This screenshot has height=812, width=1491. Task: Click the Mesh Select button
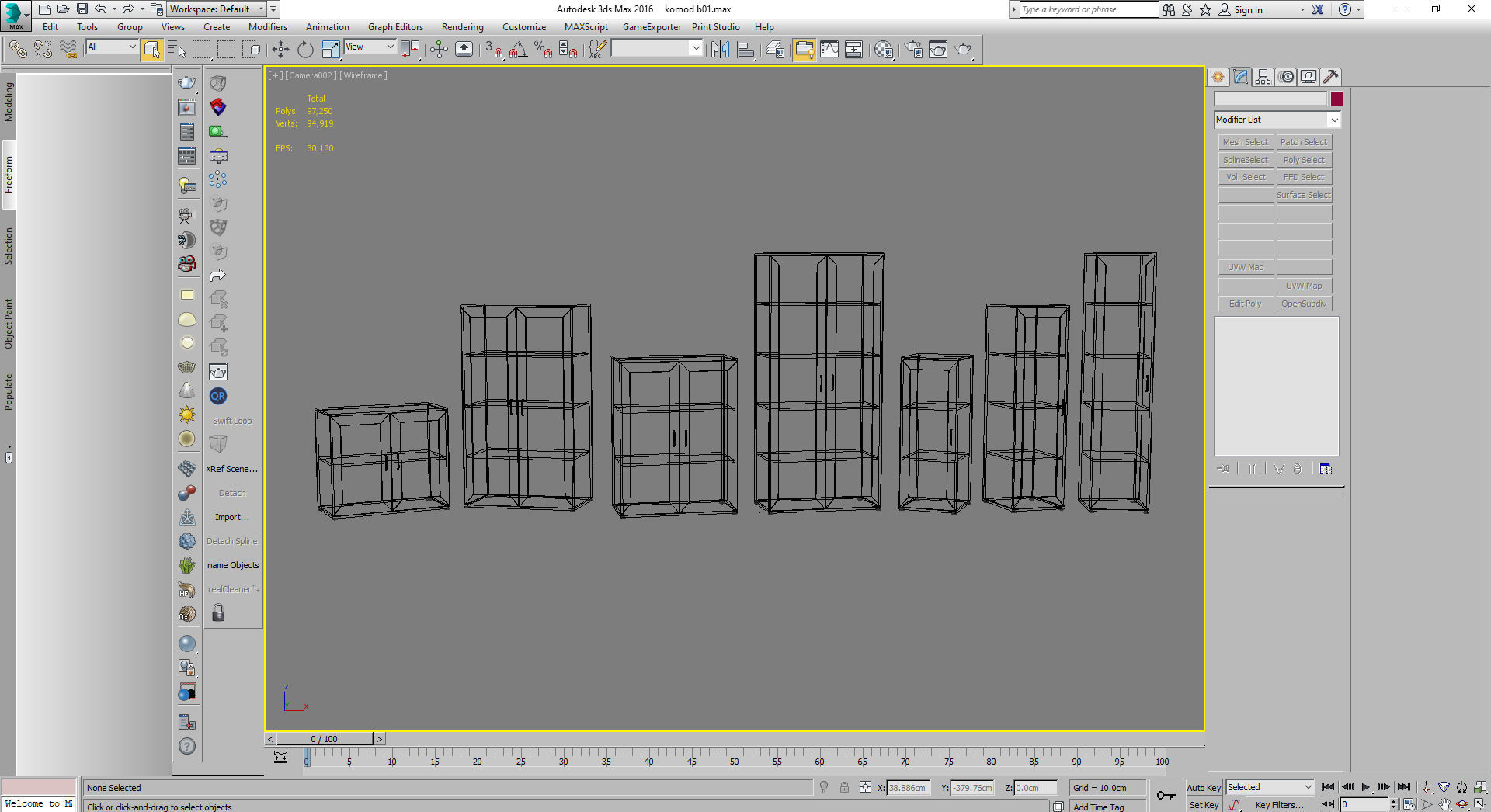pos(1245,142)
